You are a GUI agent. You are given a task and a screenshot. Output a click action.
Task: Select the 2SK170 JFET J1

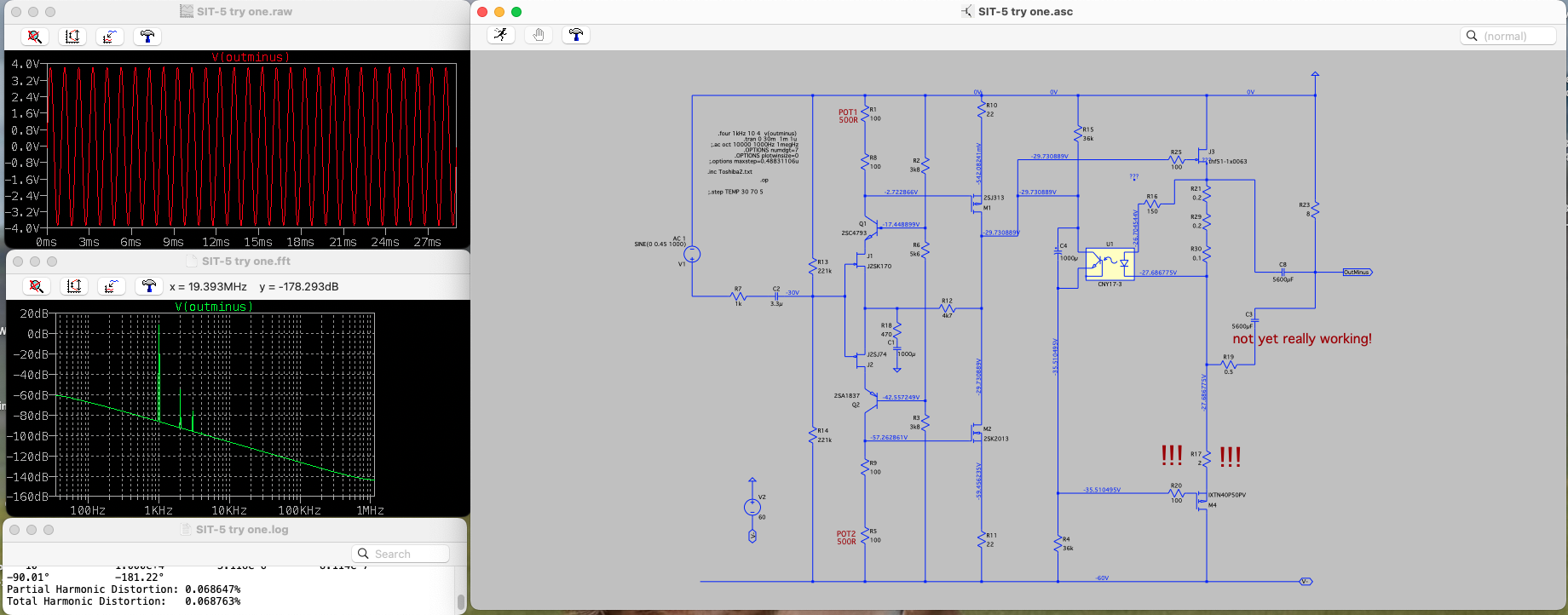861,259
